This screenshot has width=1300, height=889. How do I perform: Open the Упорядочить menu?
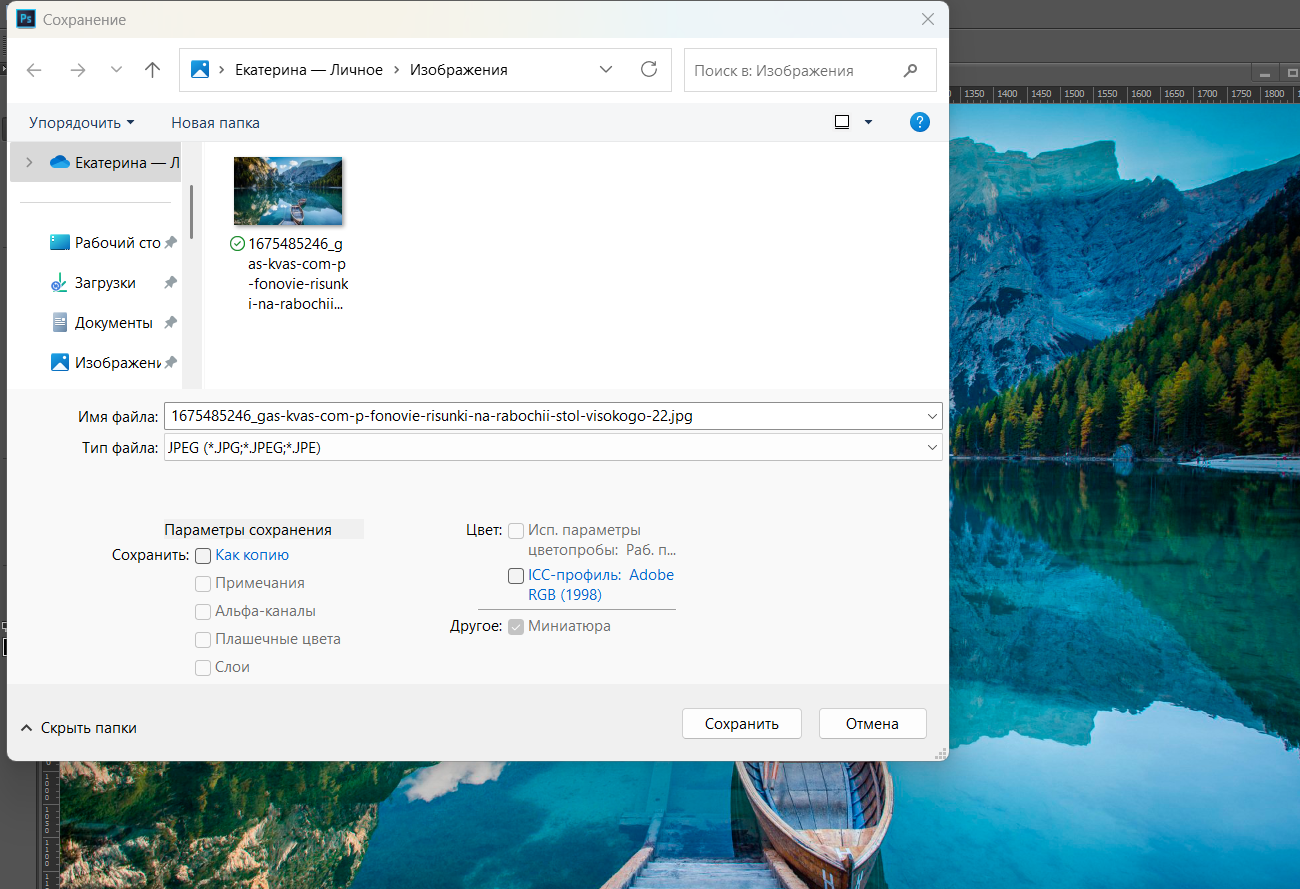pyautogui.click(x=82, y=123)
